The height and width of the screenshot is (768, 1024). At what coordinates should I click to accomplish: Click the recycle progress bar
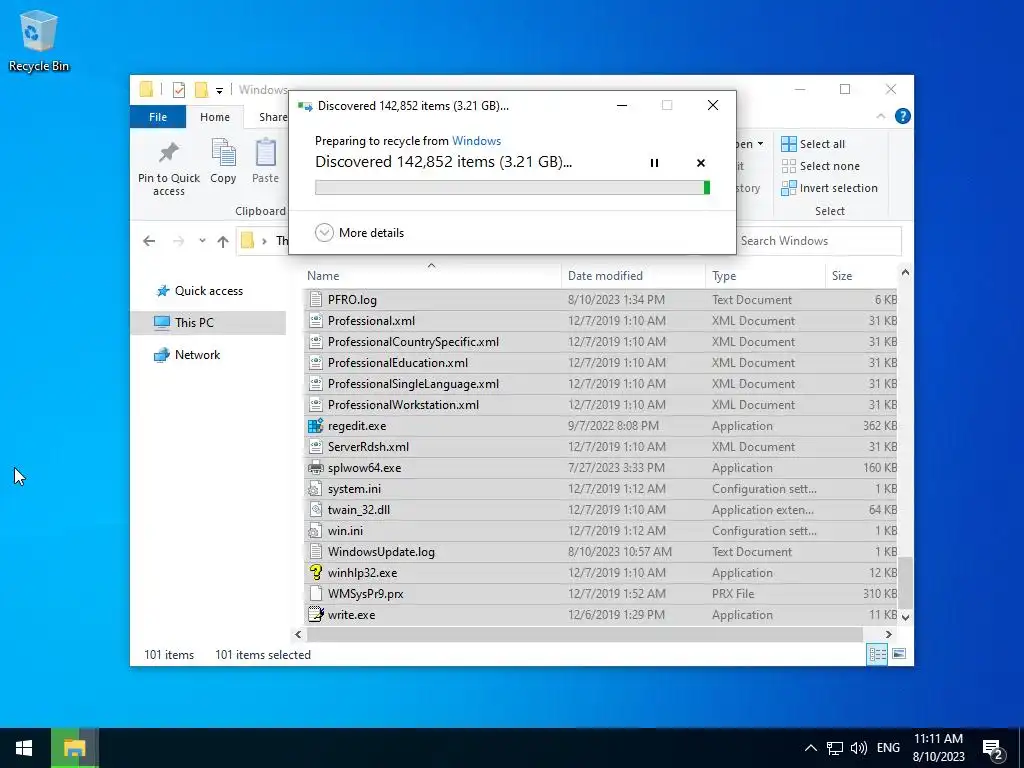[513, 188]
